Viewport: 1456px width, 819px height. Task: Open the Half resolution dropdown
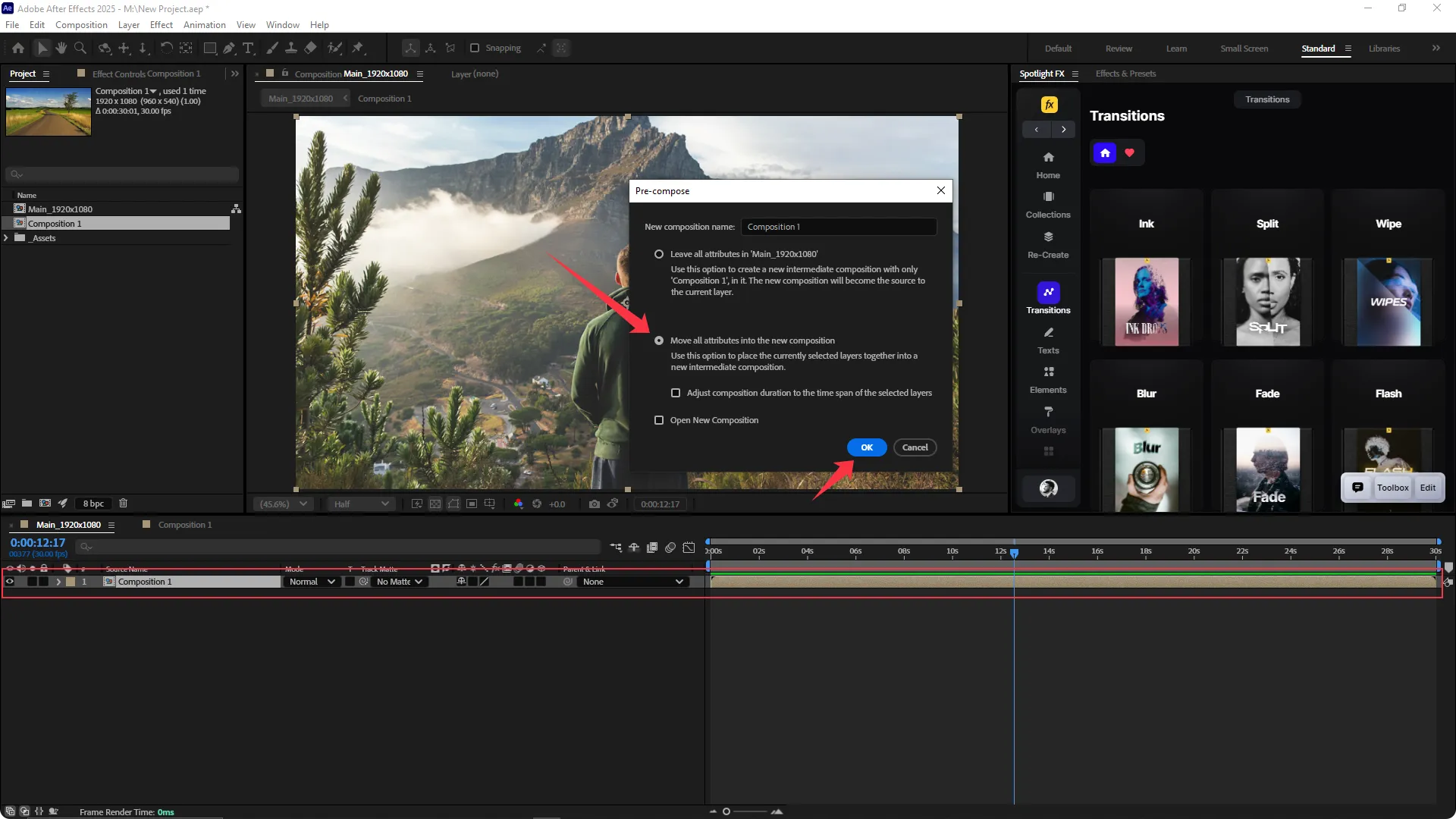362,504
